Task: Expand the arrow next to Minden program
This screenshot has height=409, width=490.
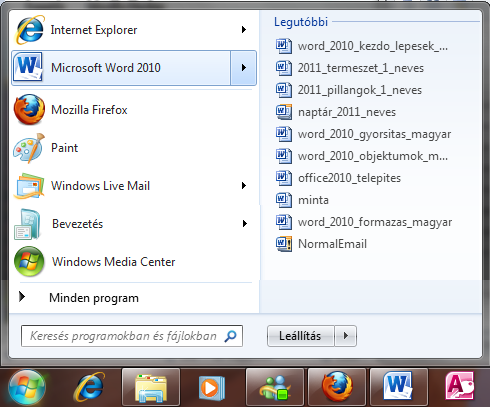Action: click(x=22, y=296)
